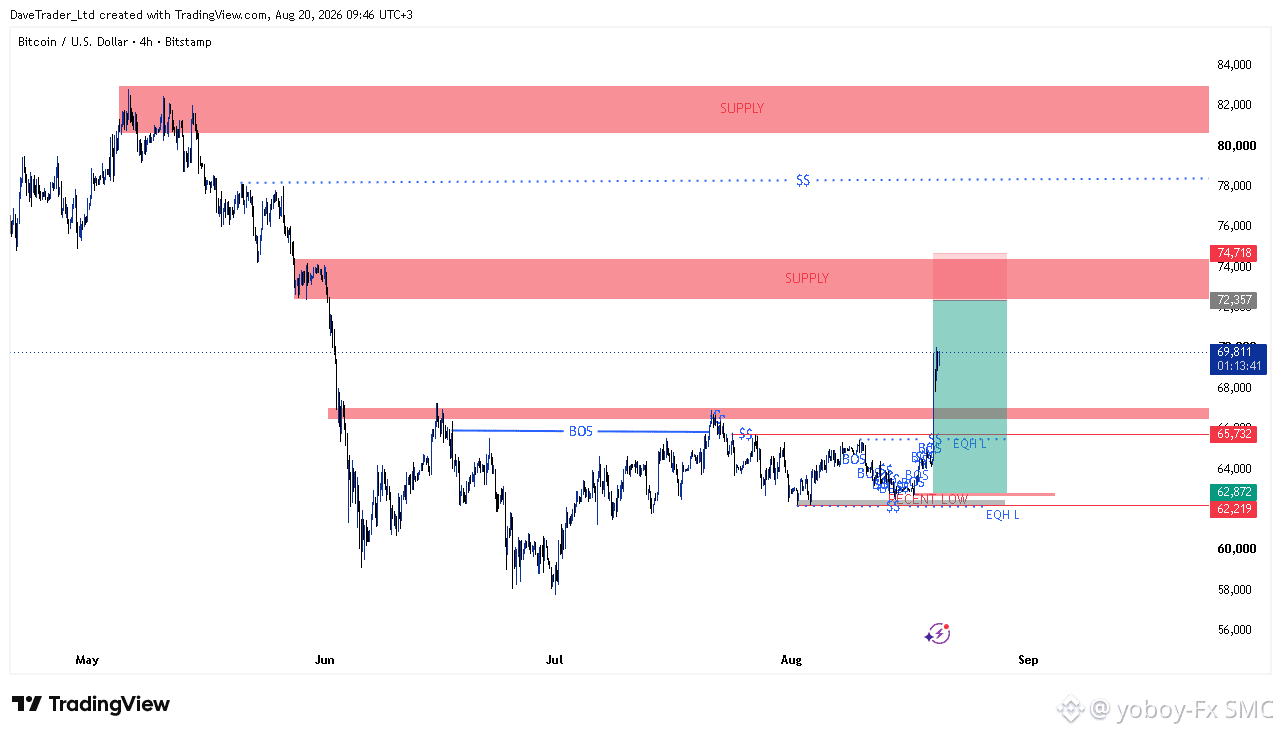Click the Jun label on time axis
The image size is (1281, 734).
coord(324,660)
